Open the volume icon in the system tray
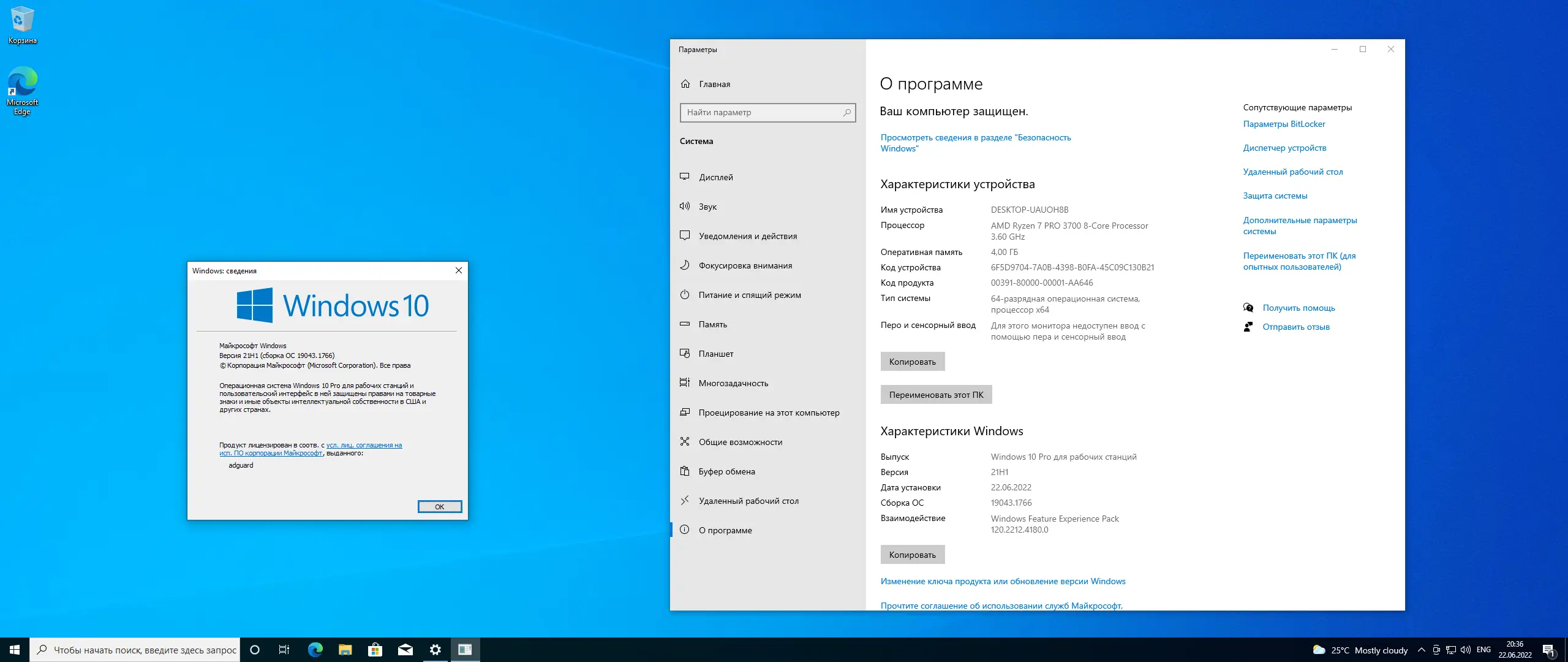 pyautogui.click(x=1466, y=650)
